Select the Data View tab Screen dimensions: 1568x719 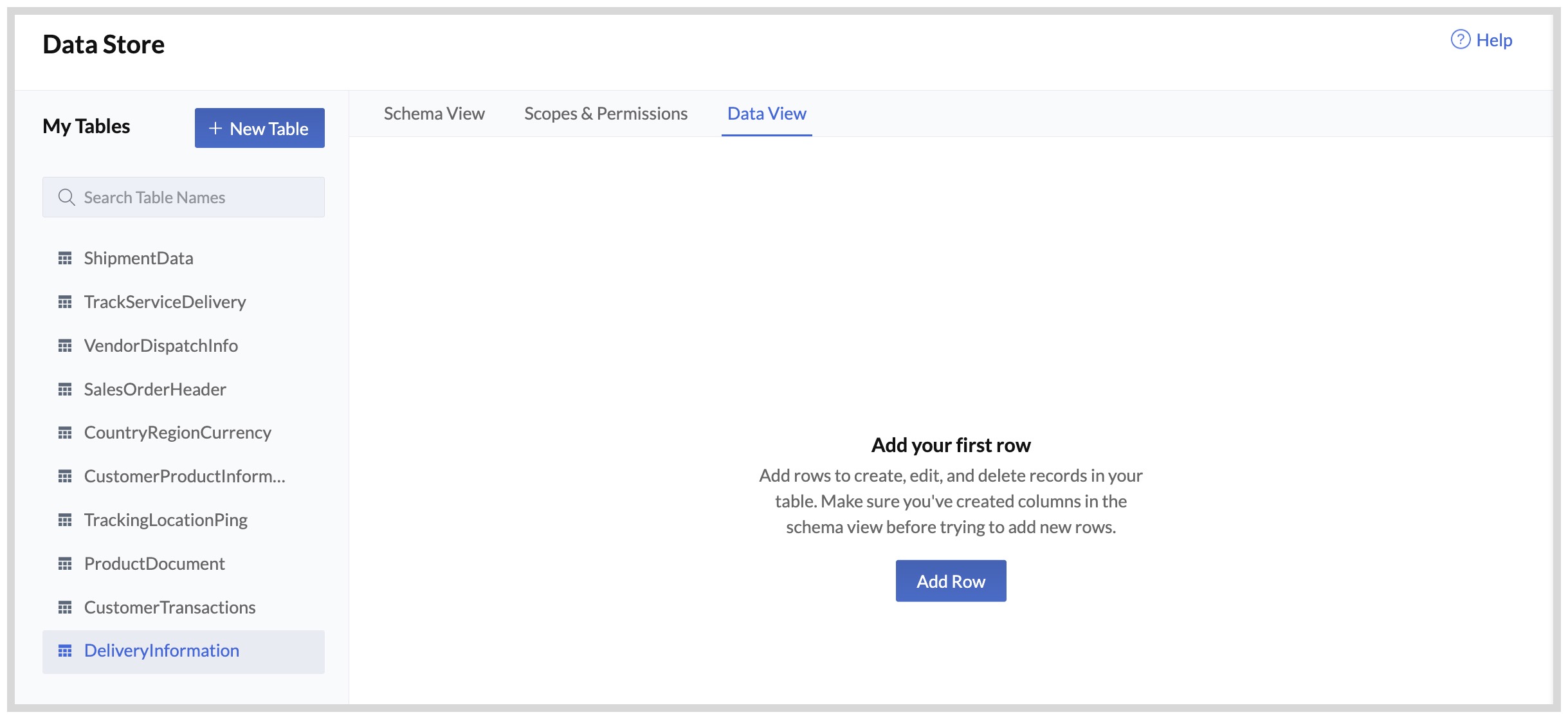pos(767,114)
